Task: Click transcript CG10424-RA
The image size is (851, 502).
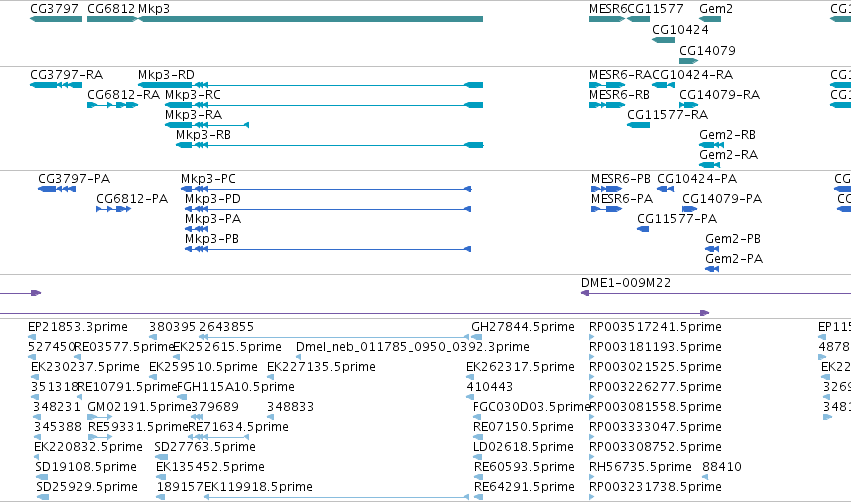Action: (663, 85)
